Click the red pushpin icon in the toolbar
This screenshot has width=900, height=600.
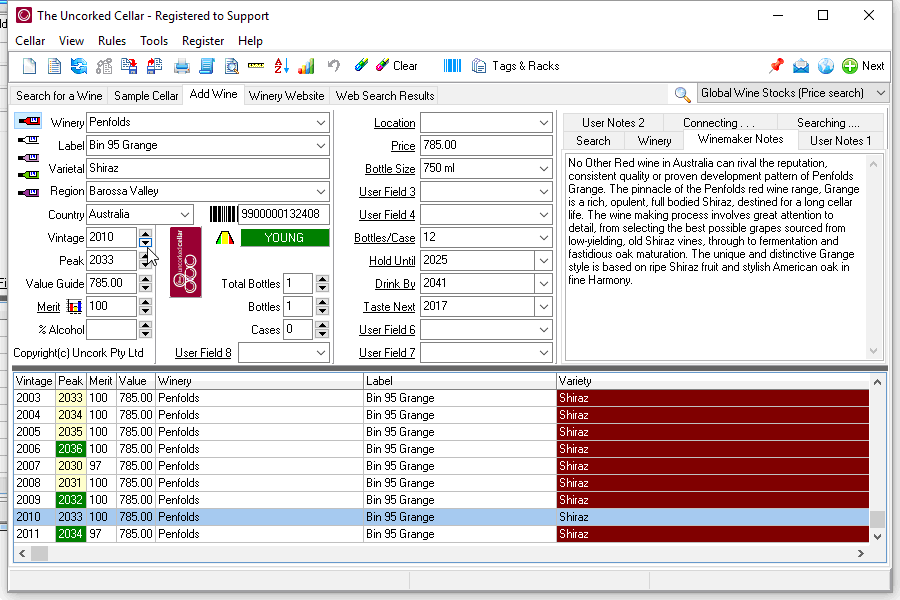[776, 66]
